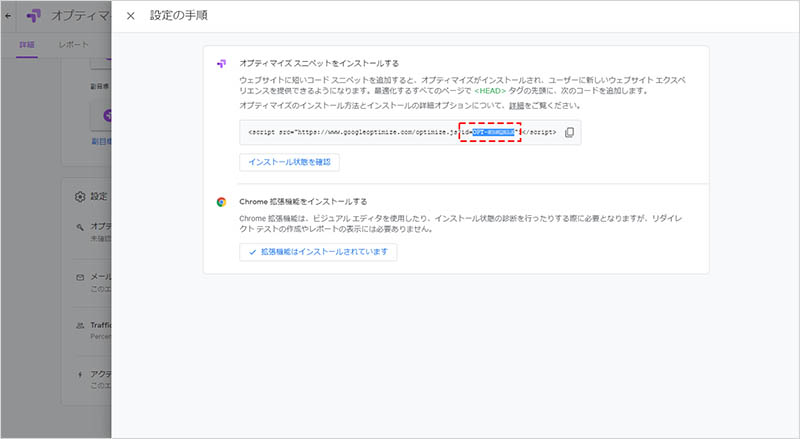Switch to the 詳細 tab

28,46
